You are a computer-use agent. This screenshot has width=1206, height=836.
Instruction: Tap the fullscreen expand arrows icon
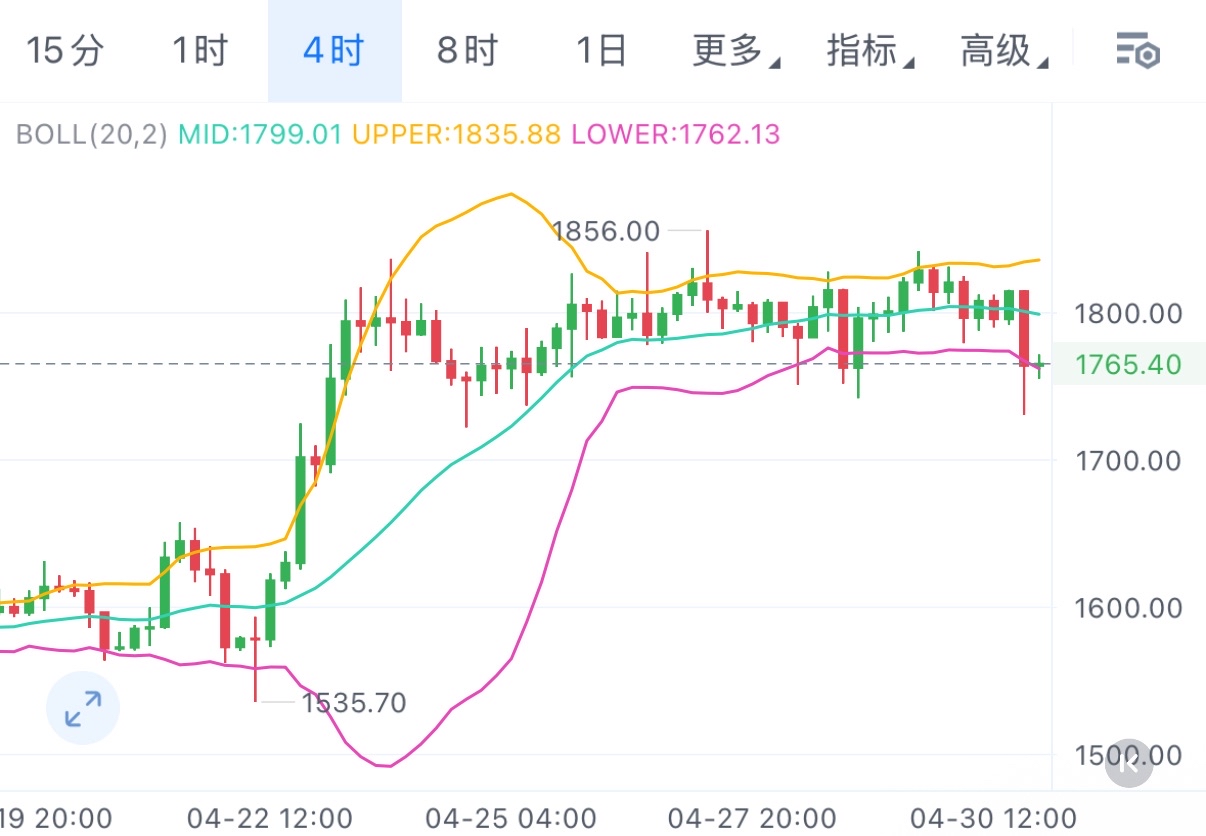click(83, 708)
